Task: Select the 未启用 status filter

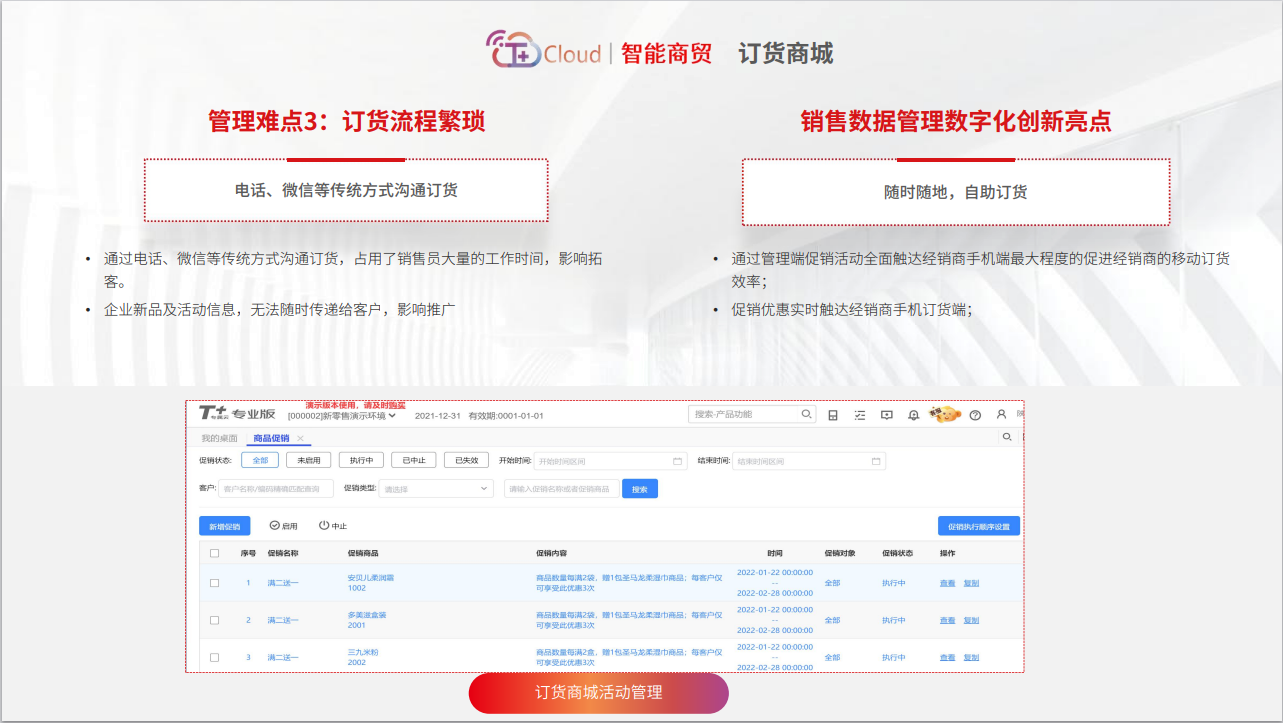Action: pos(308,460)
